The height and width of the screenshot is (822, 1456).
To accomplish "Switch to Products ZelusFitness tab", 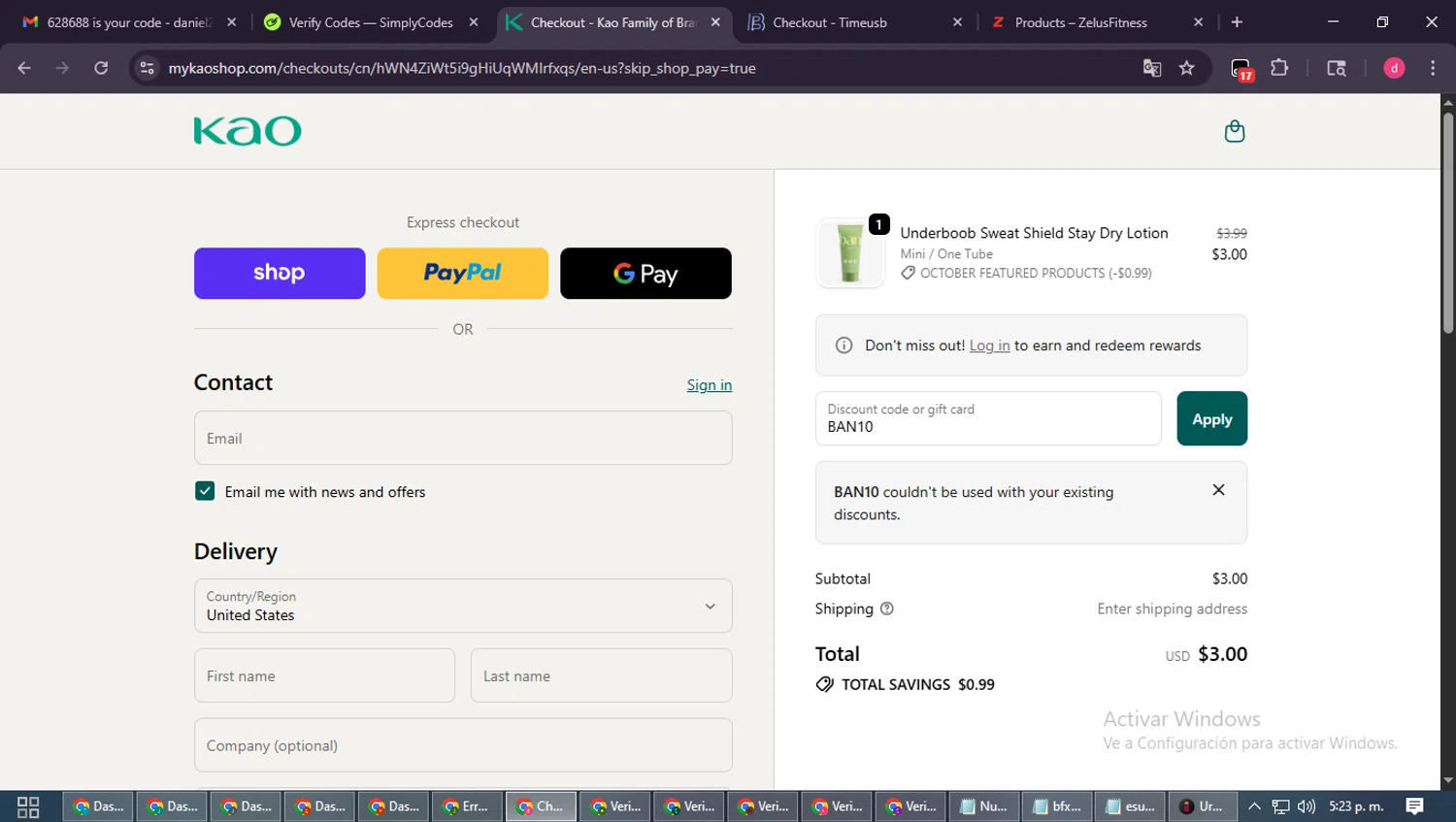I will pos(1080,22).
